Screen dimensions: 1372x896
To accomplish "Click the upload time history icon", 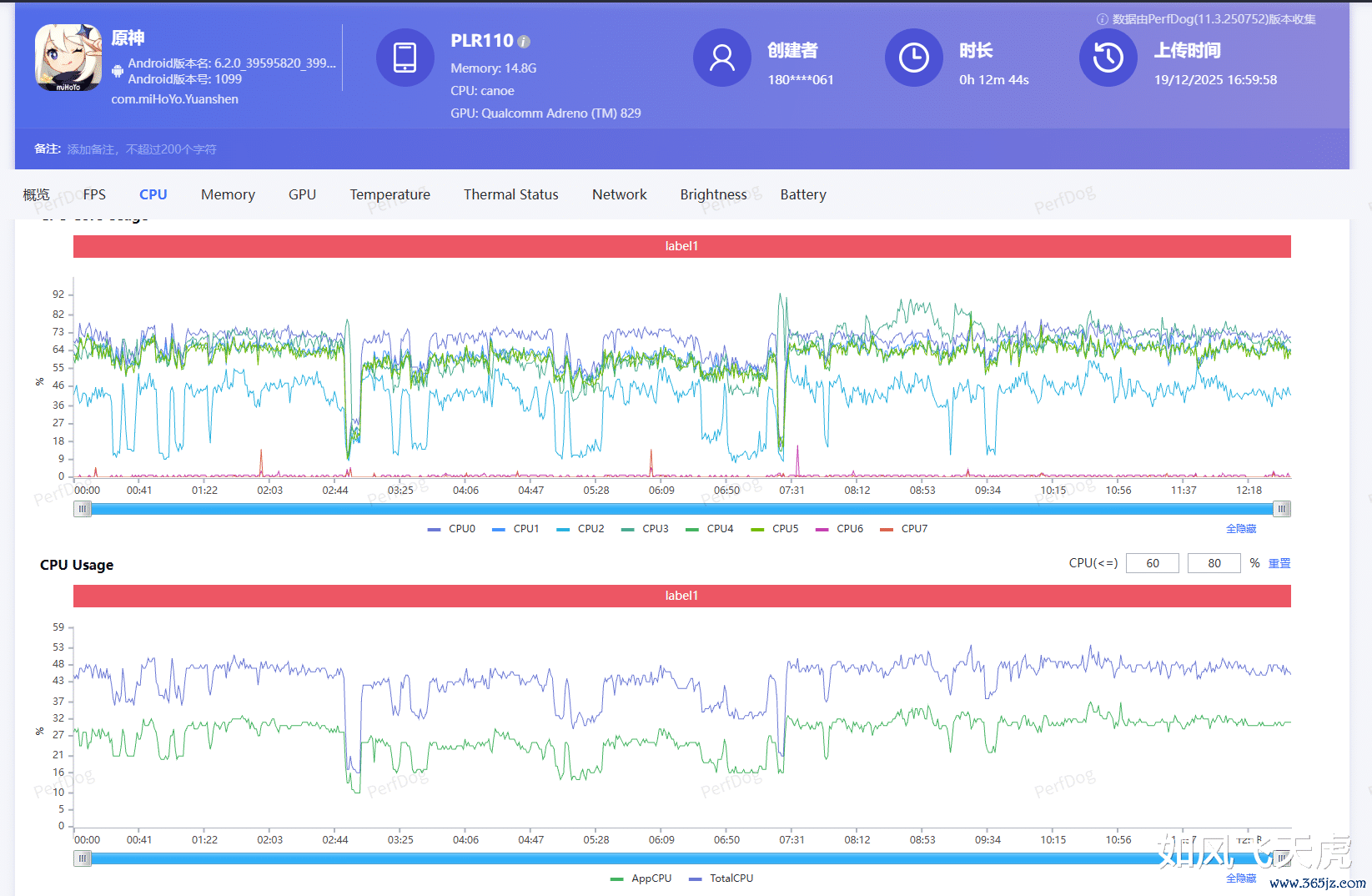I will pyautogui.click(x=1108, y=58).
